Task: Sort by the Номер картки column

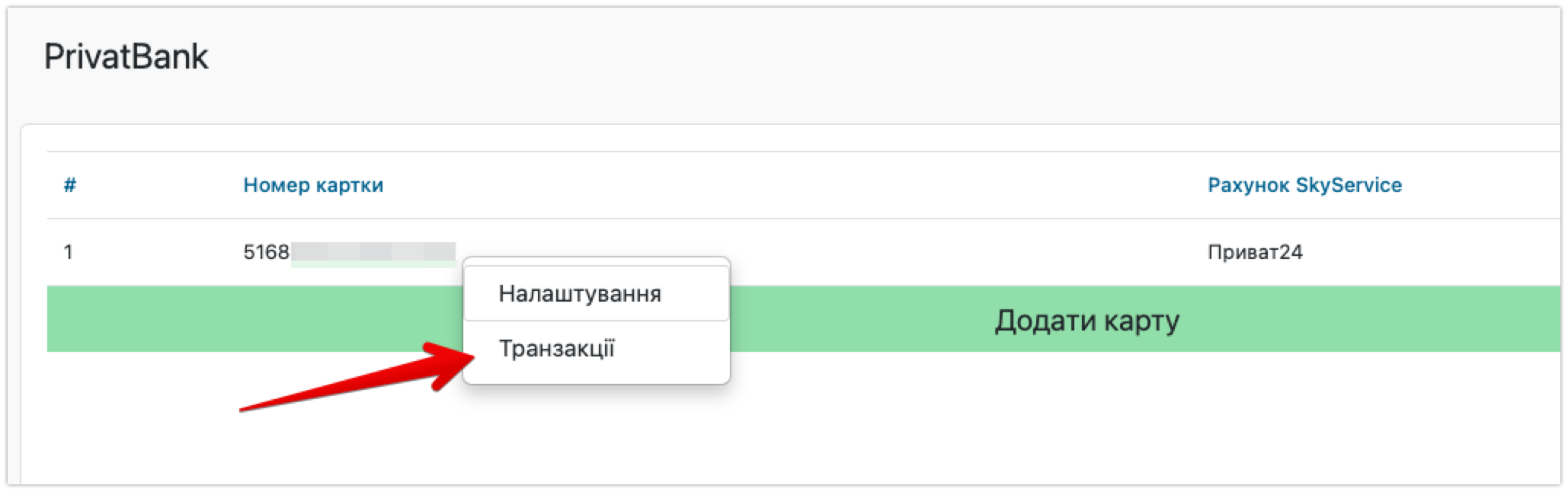Action: [x=313, y=185]
